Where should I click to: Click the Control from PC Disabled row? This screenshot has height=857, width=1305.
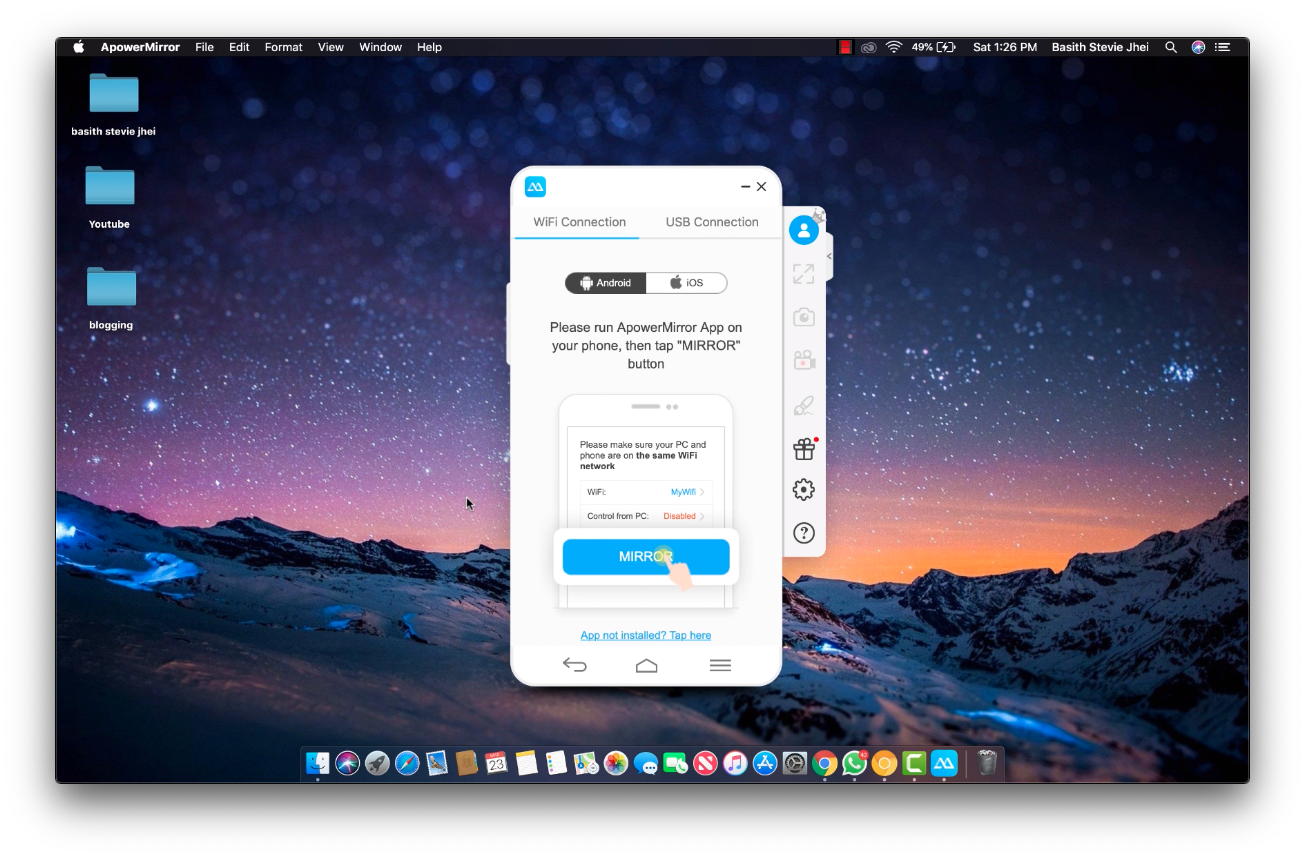(646, 516)
